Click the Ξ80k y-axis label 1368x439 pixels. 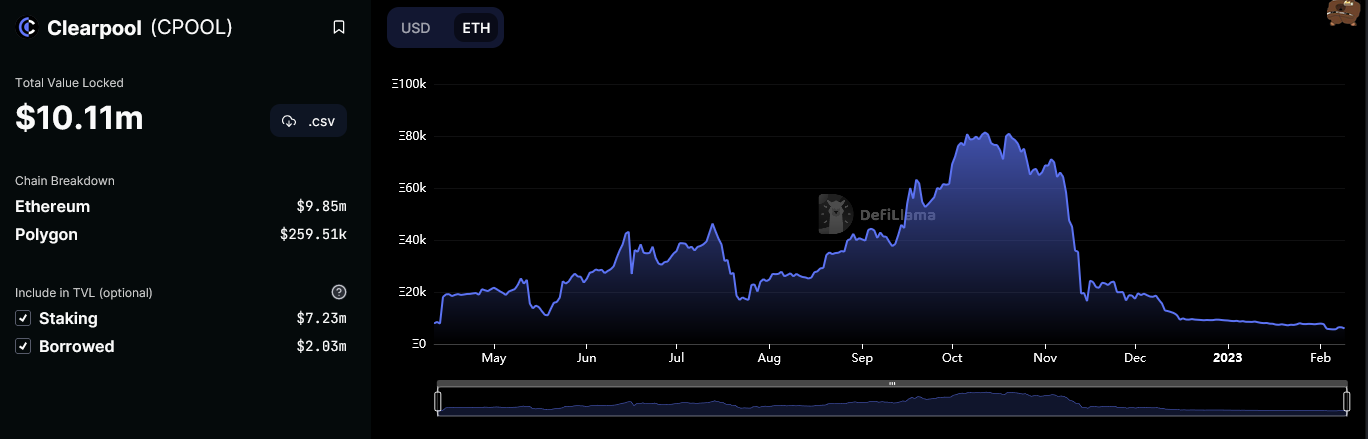pyautogui.click(x=412, y=136)
